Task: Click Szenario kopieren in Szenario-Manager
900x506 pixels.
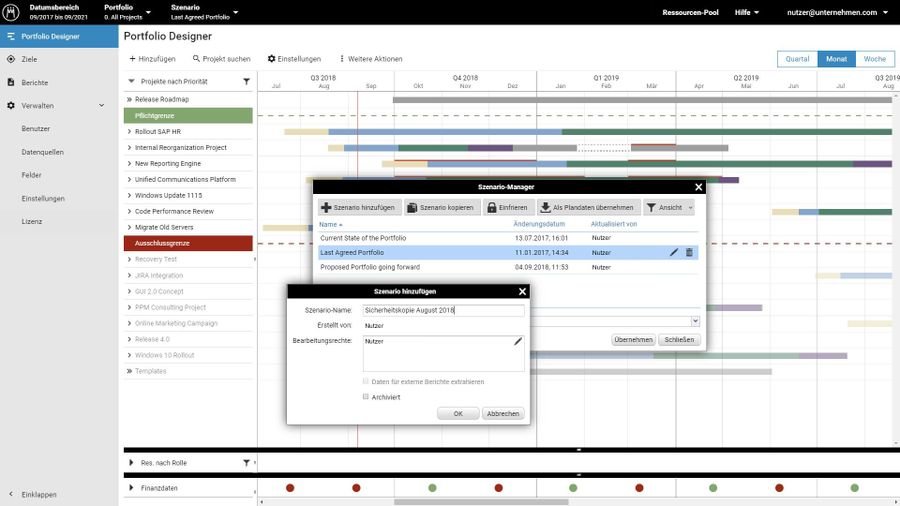Action: click(440, 208)
